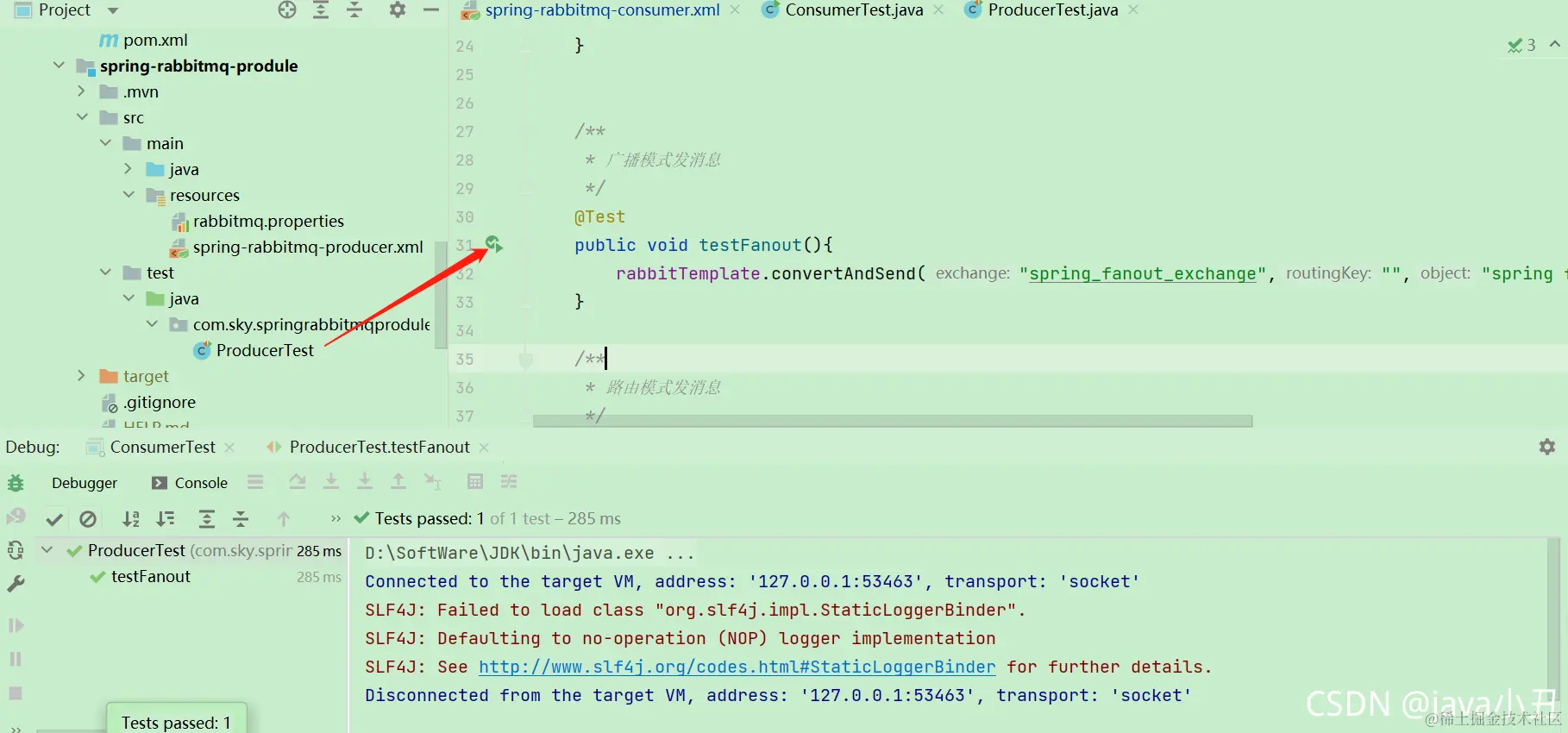Open Debug panel settings gear
The image size is (1568, 733).
(x=1547, y=447)
